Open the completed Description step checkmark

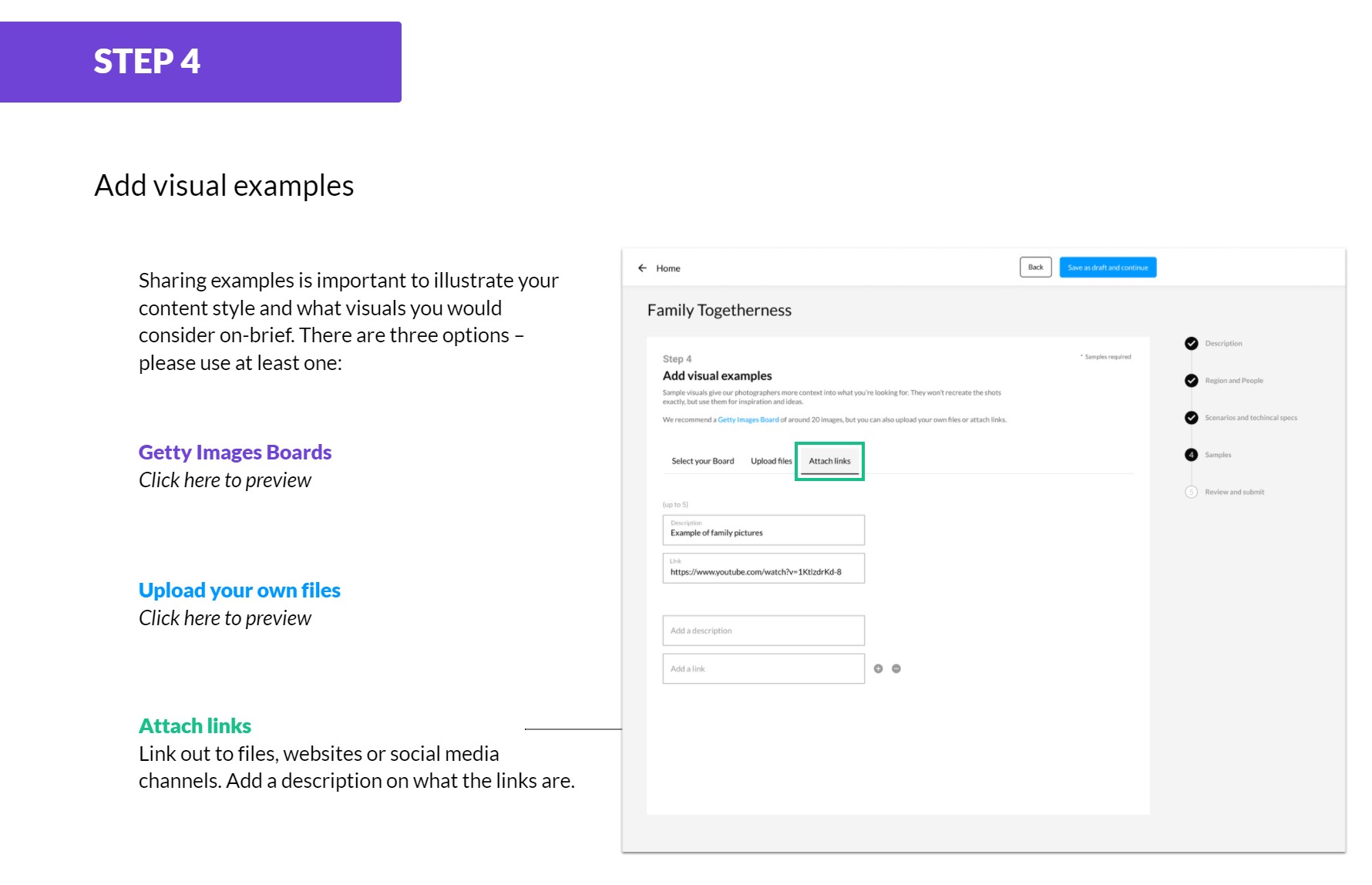1192,344
